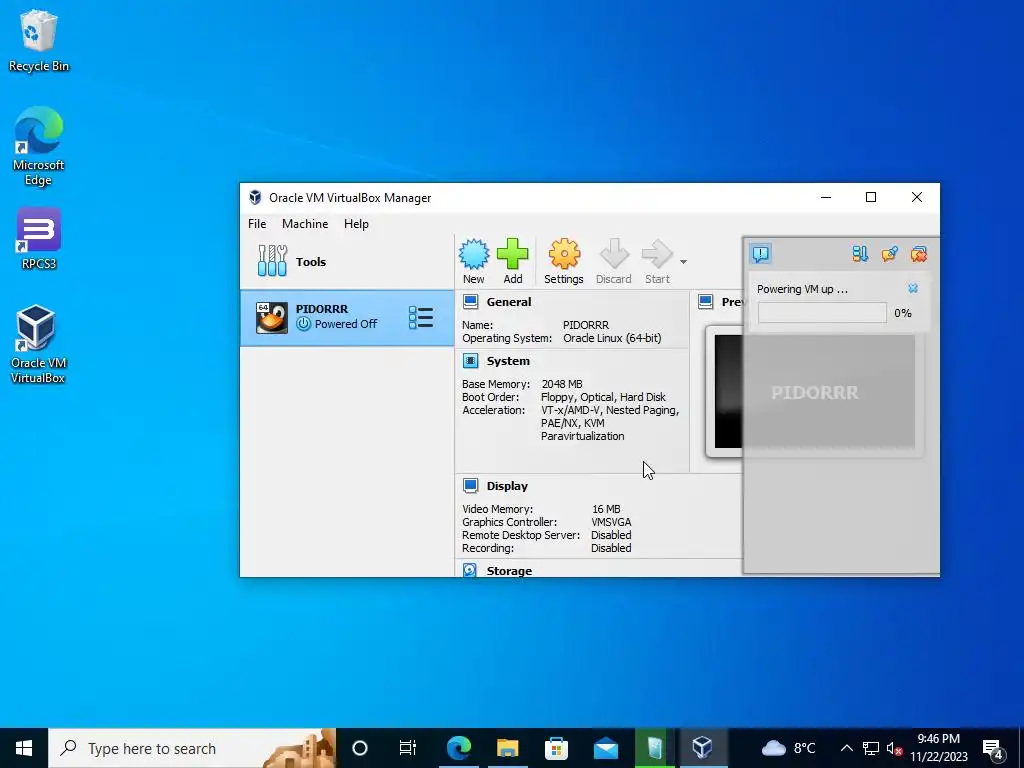
Task: Click the keep finished progresses pin icon
Action: (889, 253)
